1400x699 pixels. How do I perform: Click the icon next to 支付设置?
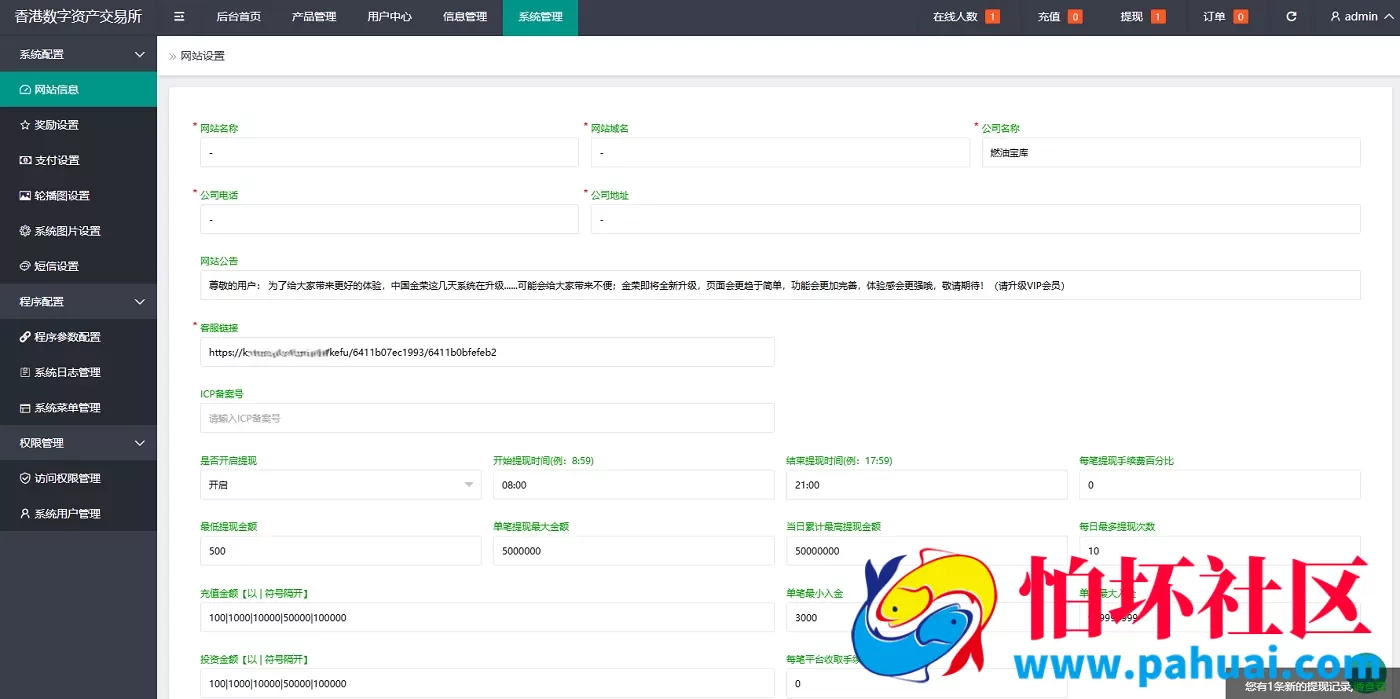[x=26, y=160]
